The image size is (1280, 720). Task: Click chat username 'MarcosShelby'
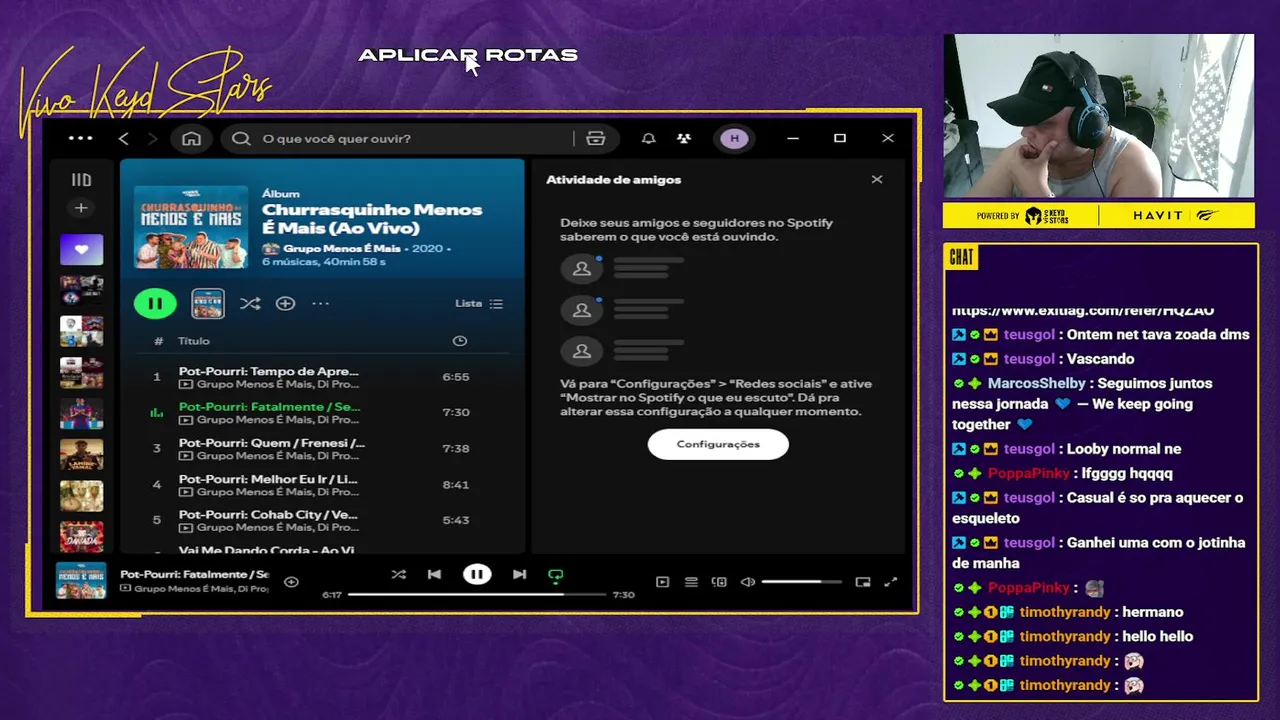[x=1036, y=383]
